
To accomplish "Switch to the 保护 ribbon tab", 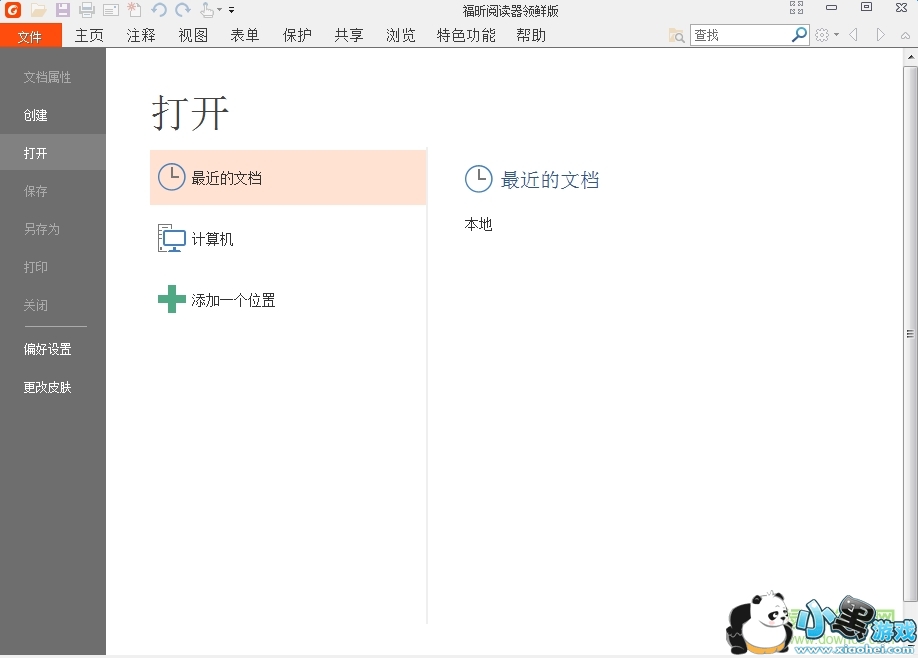I will click(297, 35).
